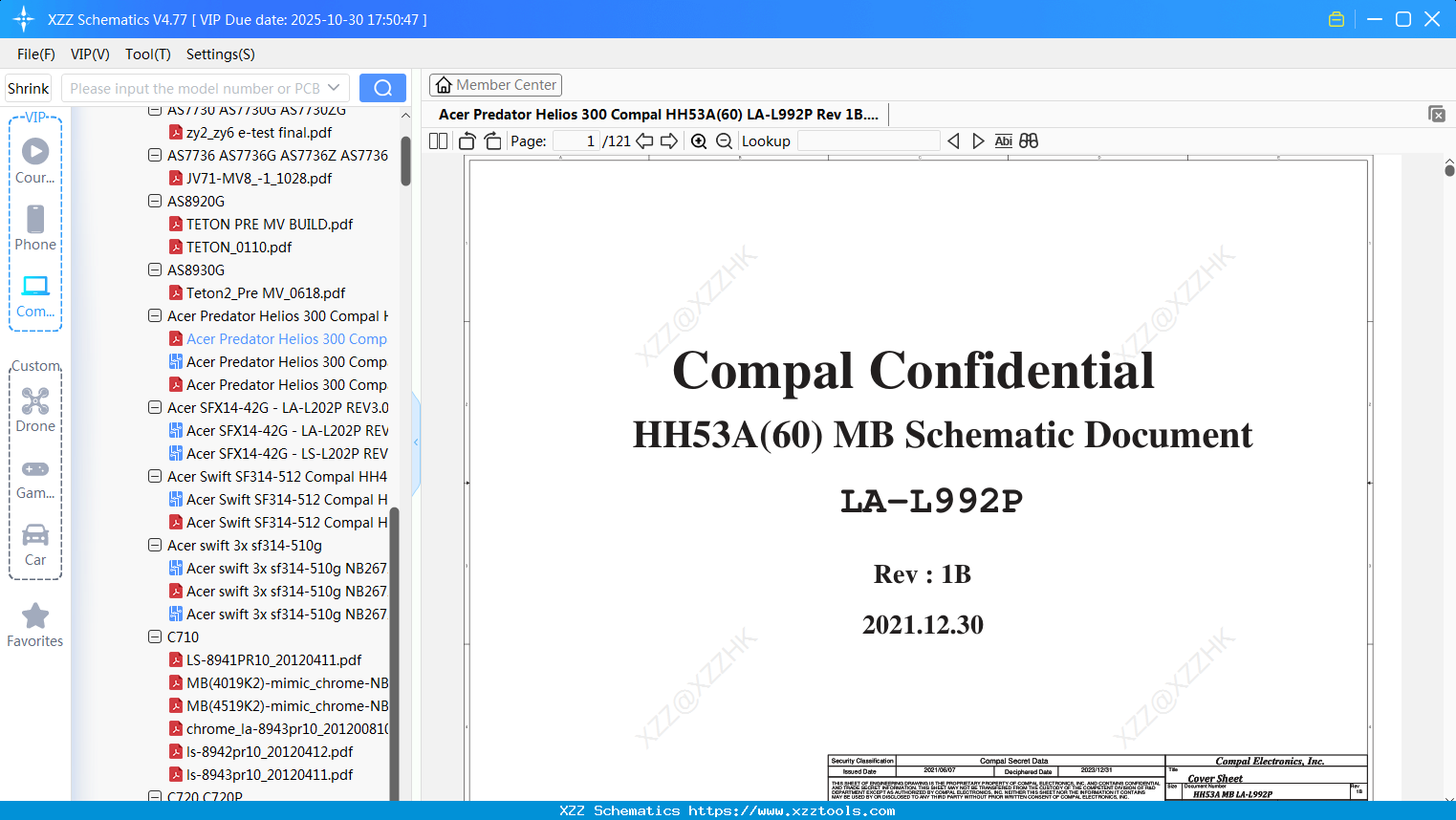Rotate the page clockwise

(x=492, y=141)
